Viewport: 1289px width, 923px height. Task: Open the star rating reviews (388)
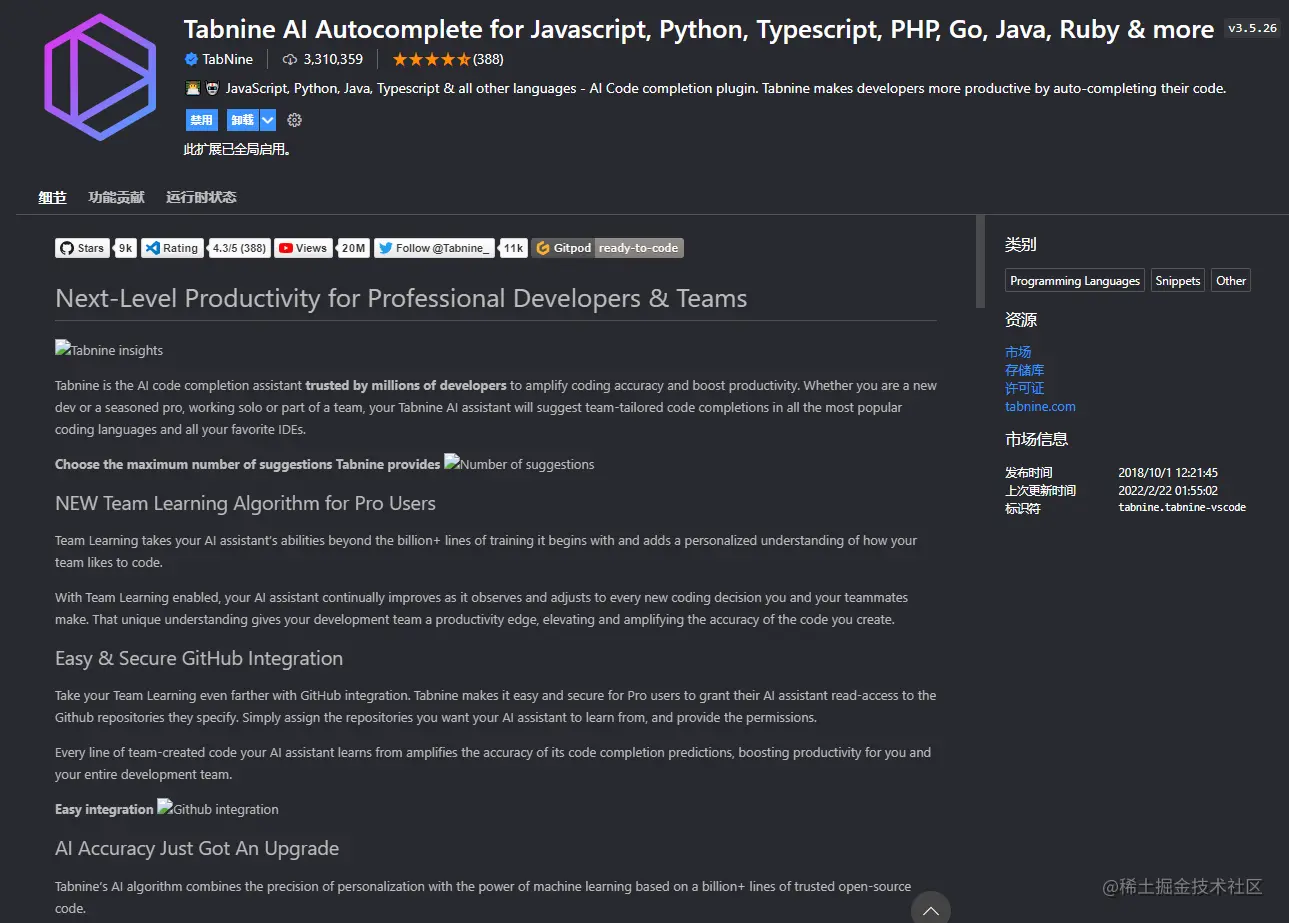[x=448, y=59]
